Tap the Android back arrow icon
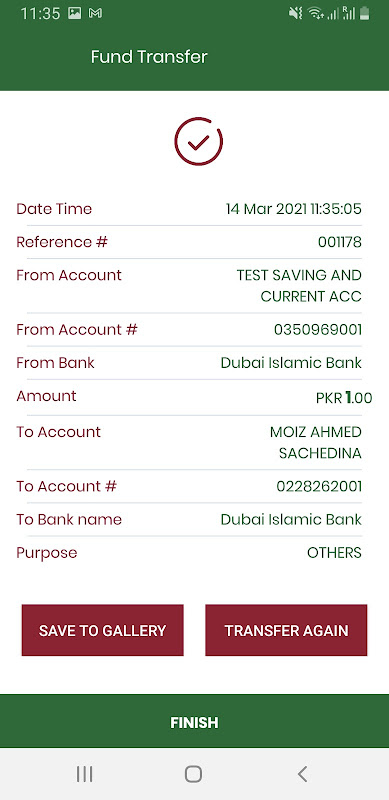This screenshot has width=389, height=800. (x=302, y=774)
